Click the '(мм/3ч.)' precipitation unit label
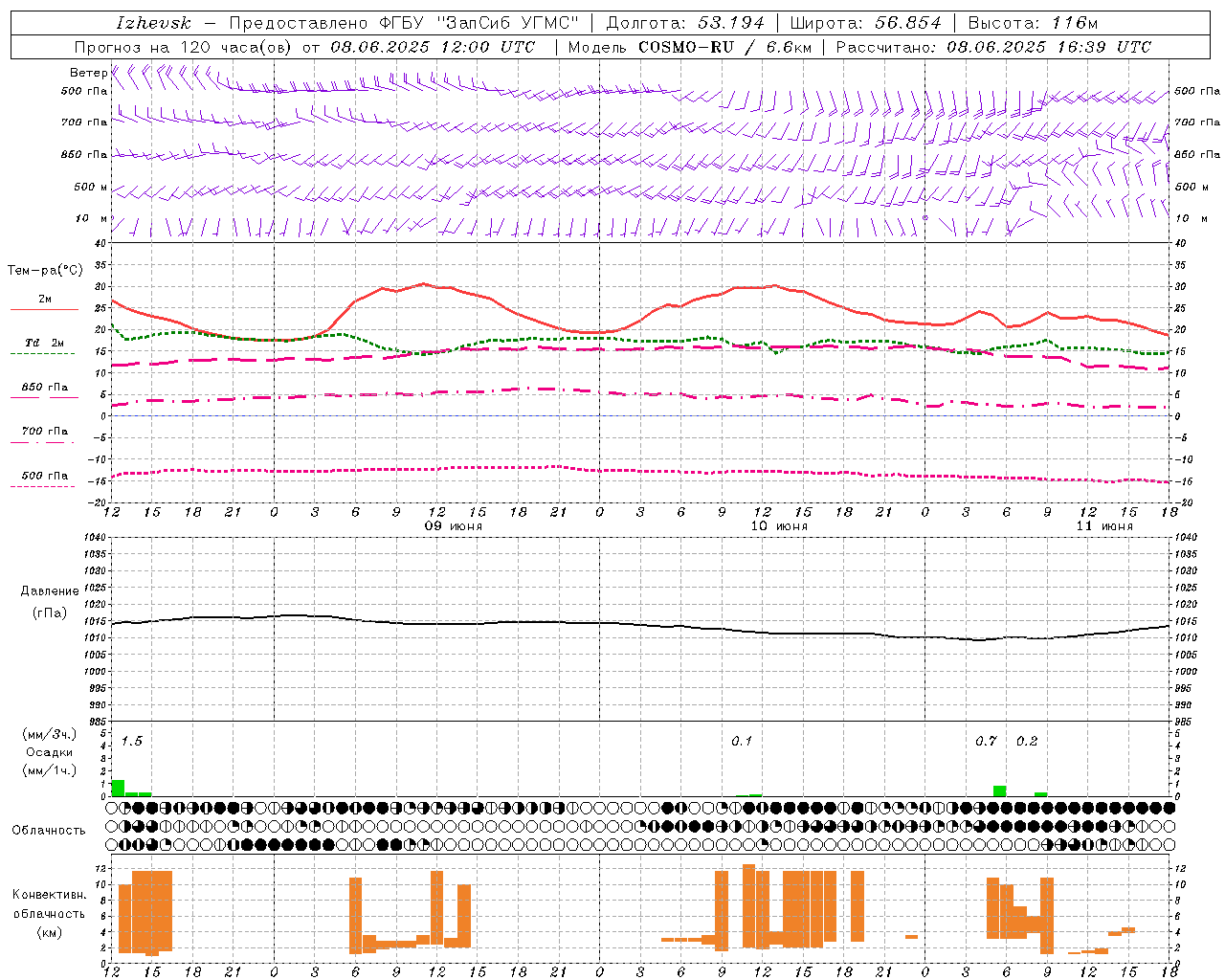This screenshot has width=1225, height=980. click(50, 734)
